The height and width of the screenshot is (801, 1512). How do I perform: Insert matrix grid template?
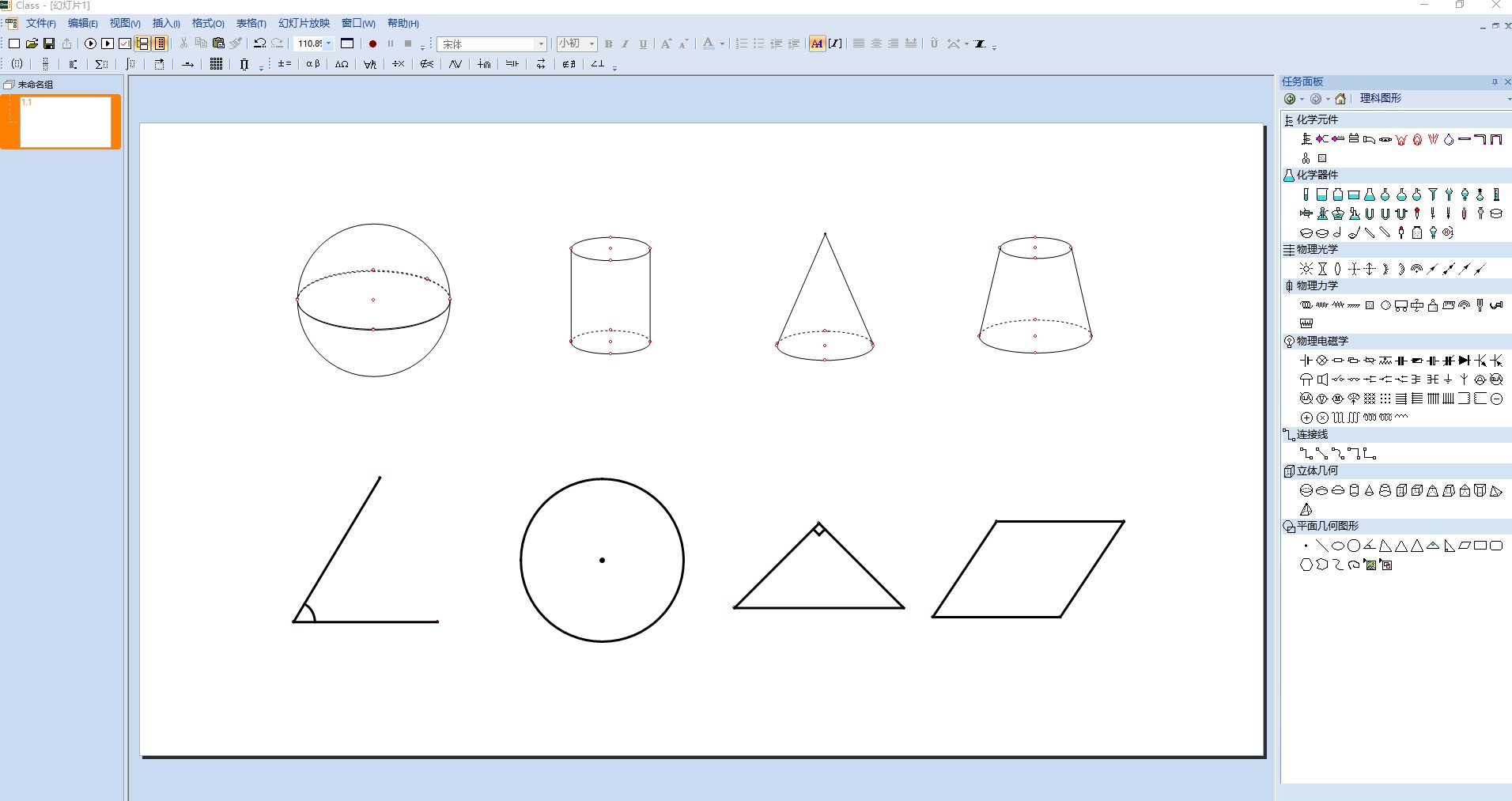216,64
